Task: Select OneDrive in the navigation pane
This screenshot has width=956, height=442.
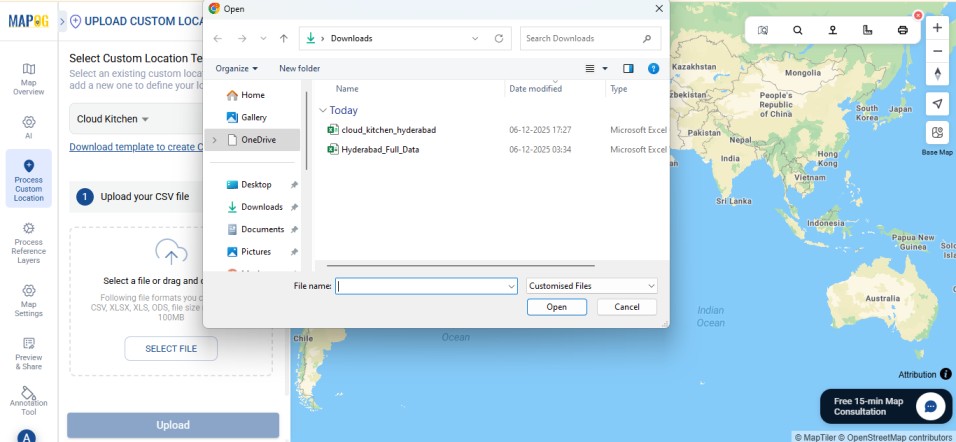Action: tap(251, 140)
